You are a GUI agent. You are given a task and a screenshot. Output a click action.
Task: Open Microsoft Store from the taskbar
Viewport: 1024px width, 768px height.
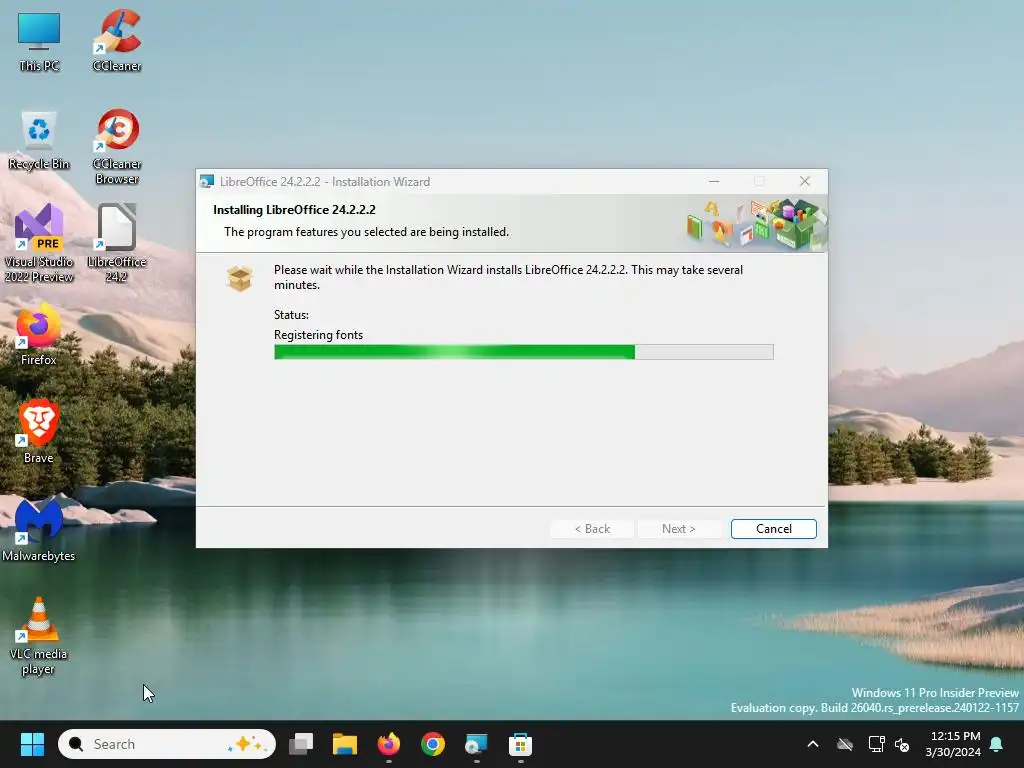click(x=520, y=744)
